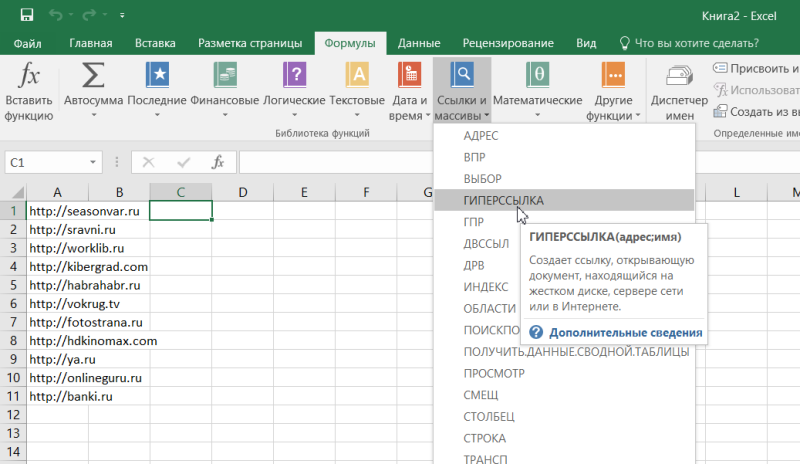Viewport: 800px width, 464px height.
Task: Expand the Последние dropdown arrow
Action: click(157, 115)
